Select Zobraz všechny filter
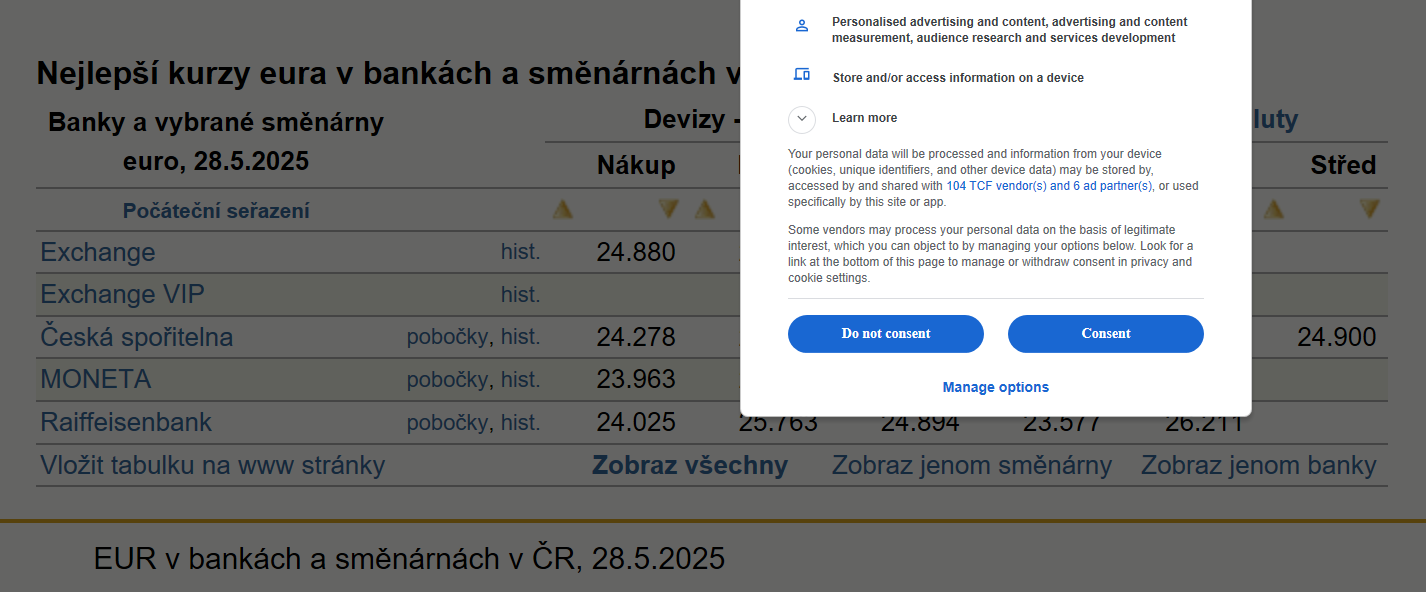Image resolution: width=1426 pixels, height=592 pixels. point(690,465)
